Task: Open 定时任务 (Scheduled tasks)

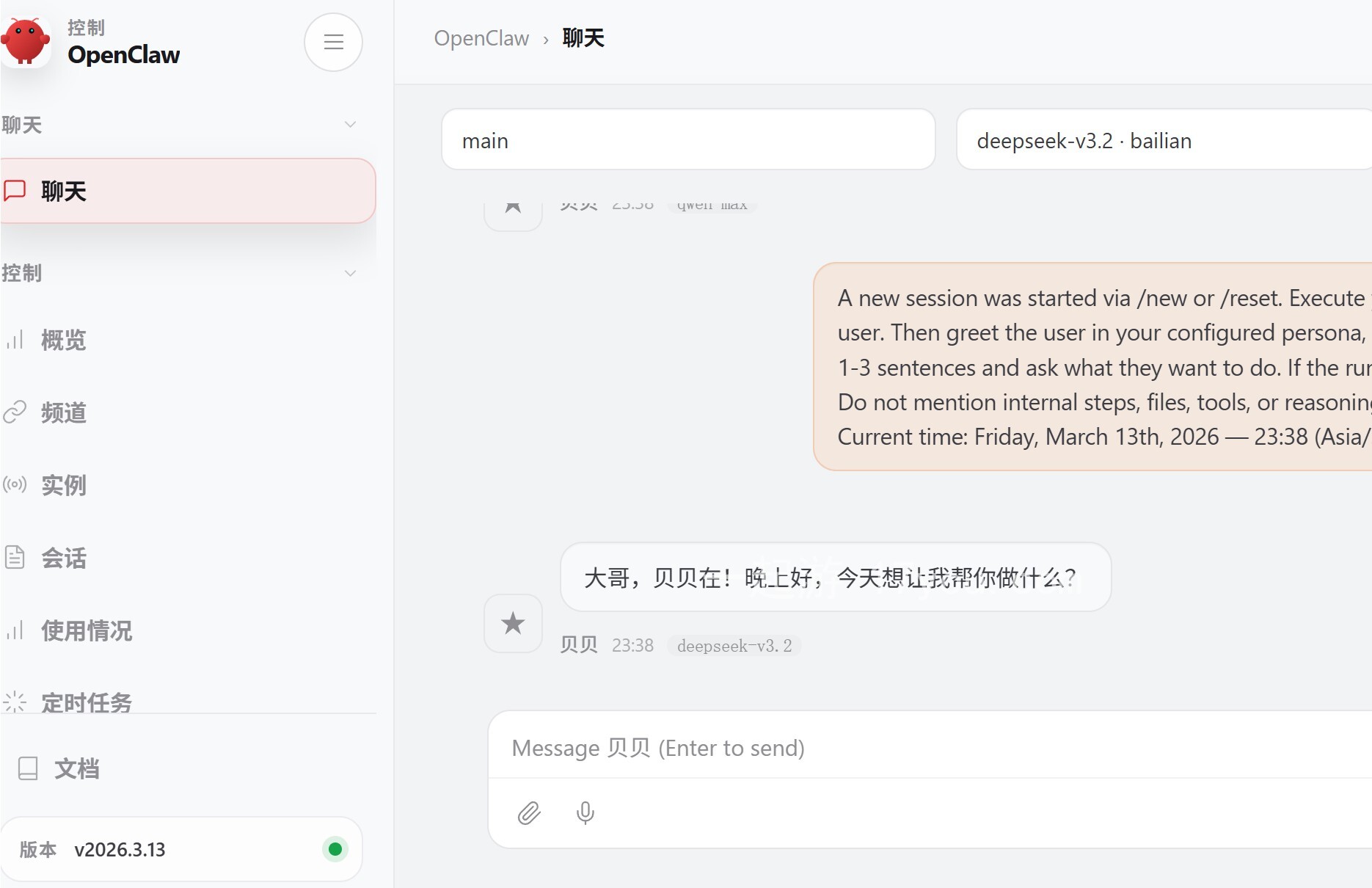Action: [86, 702]
